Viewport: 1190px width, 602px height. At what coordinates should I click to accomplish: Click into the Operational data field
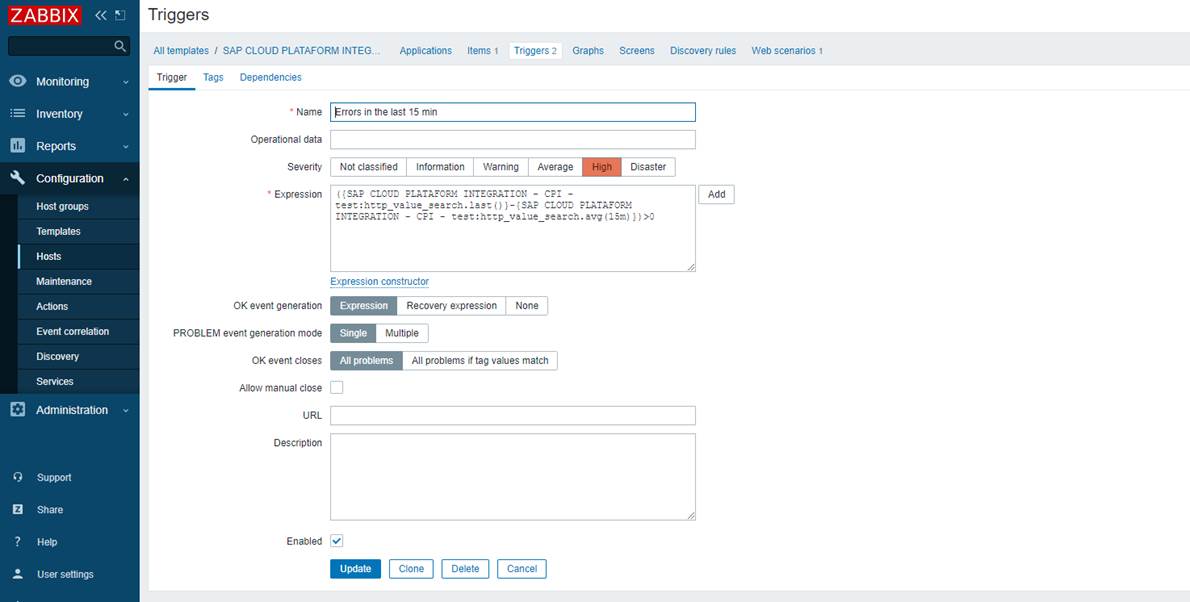pos(513,140)
